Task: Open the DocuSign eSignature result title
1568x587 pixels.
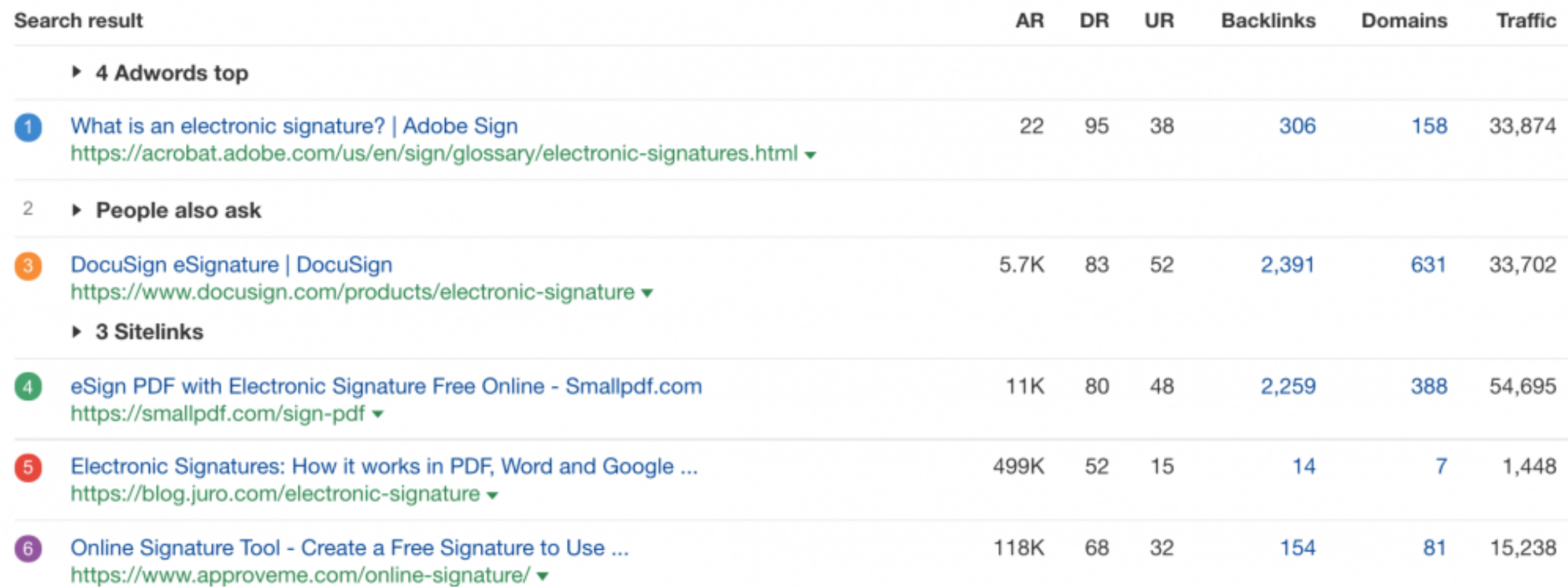Action: (x=231, y=264)
